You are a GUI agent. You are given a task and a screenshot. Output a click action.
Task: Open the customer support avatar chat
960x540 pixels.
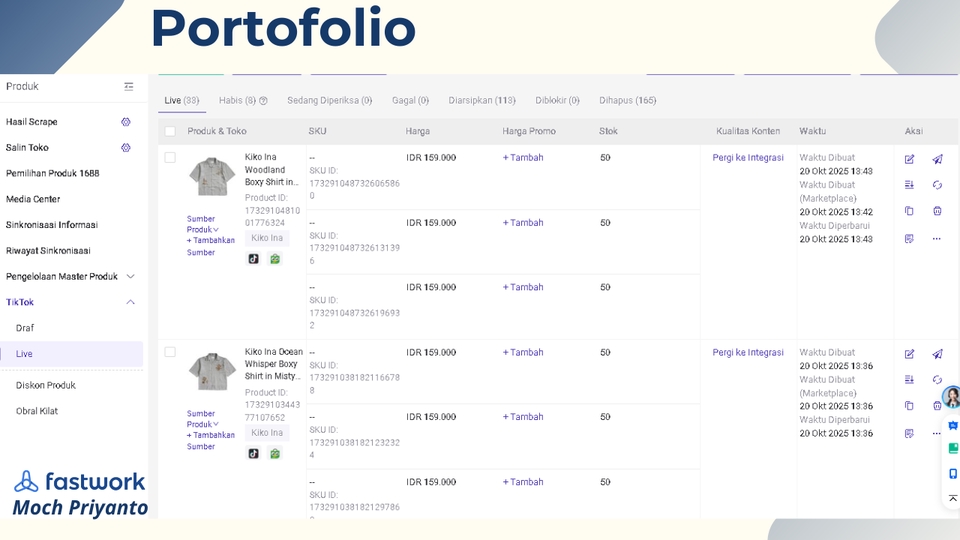[951, 397]
